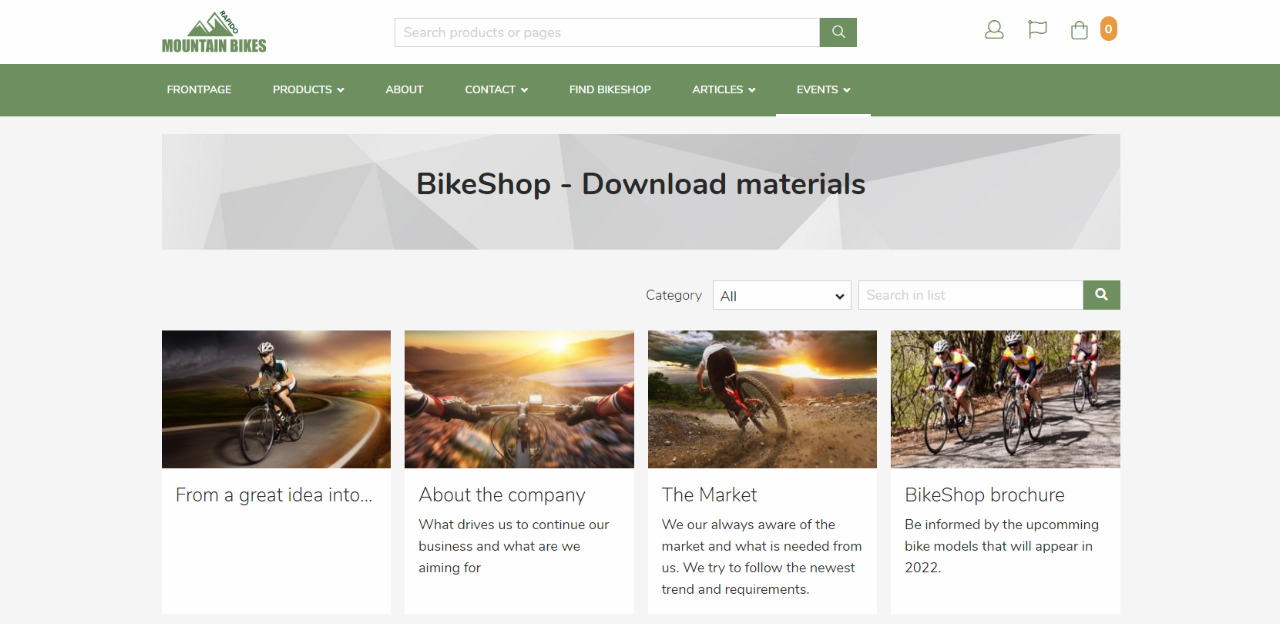
Task: Select Find Bikeshop in navigation
Action: pos(610,90)
